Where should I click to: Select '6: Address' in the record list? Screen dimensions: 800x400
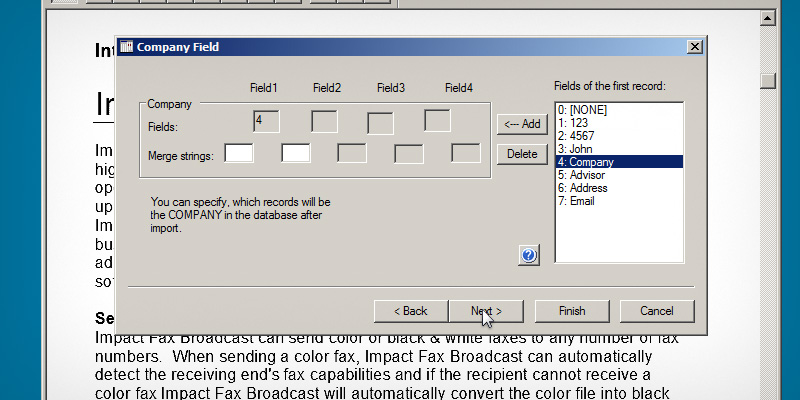point(583,188)
